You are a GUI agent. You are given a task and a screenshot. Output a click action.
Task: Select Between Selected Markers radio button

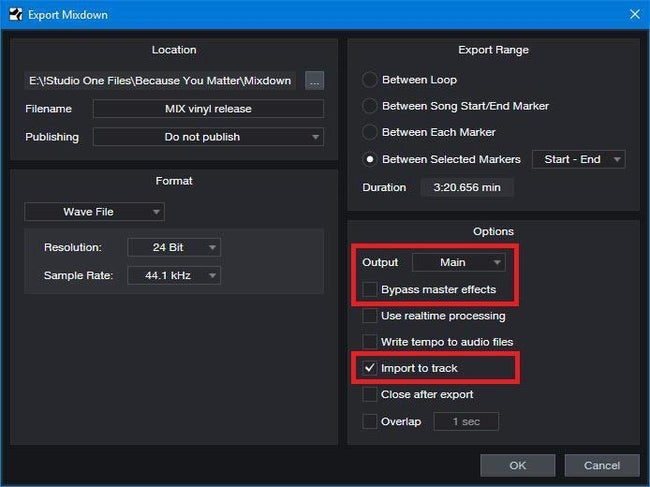[x=370, y=159]
